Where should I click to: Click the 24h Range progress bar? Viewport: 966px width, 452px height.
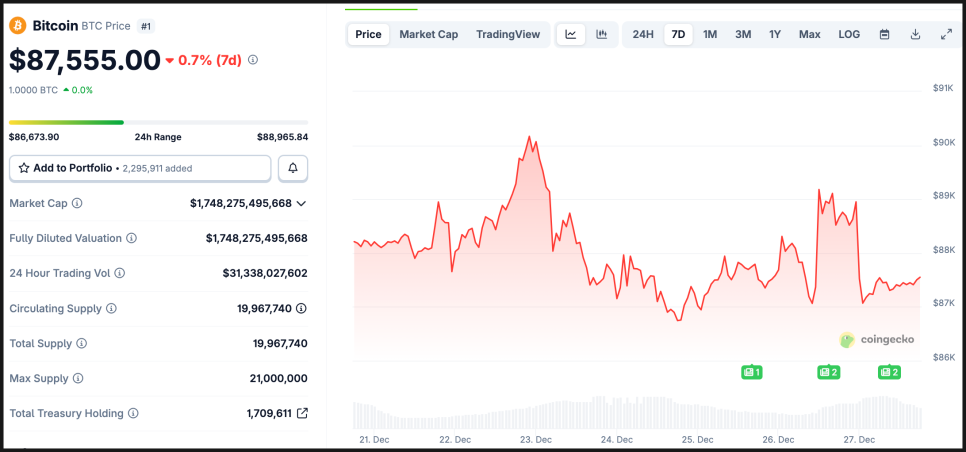[x=158, y=122]
